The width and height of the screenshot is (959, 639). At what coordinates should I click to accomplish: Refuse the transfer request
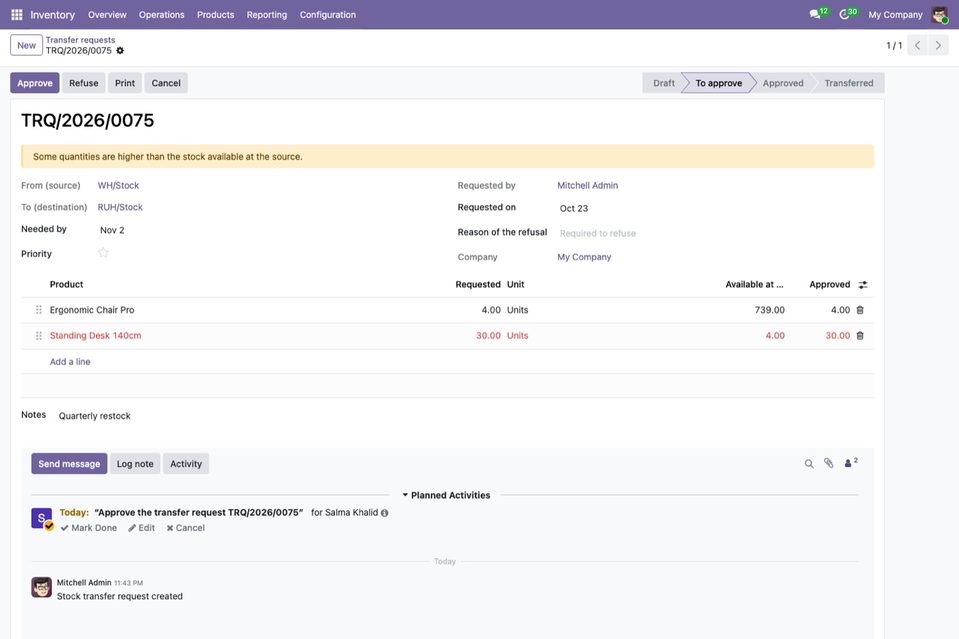point(84,83)
